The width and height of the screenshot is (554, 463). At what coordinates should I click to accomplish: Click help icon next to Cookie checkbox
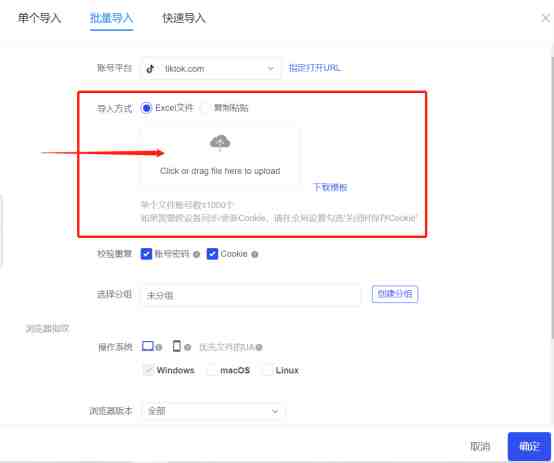[x=255, y=254]
